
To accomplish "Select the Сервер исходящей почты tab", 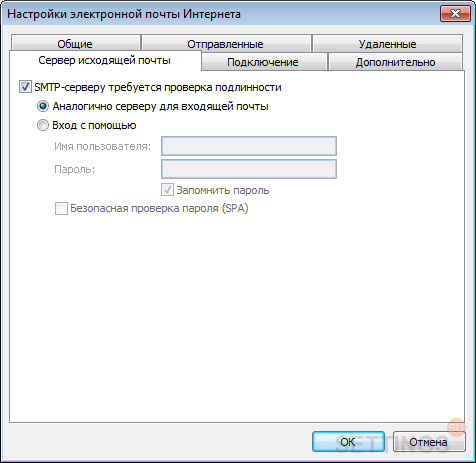I will tap(105, 60).
